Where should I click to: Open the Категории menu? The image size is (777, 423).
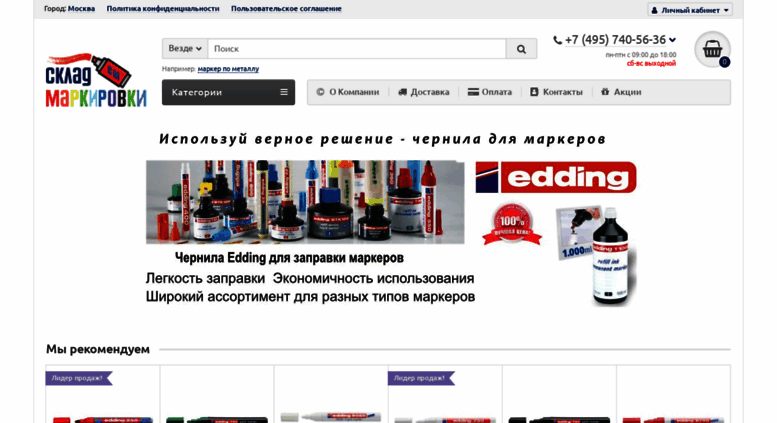pos(228,92)
